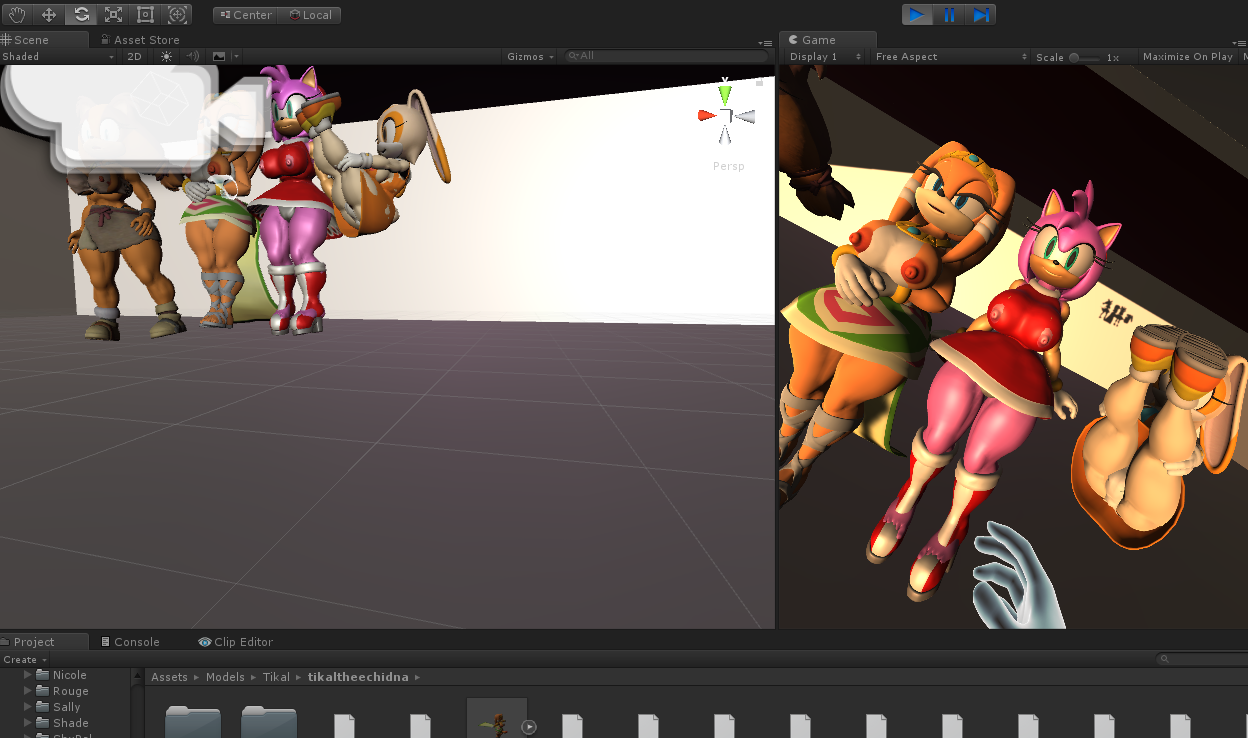Viewport: 1248px width, 738px height.
Task: Click the Clip Editor eye icon
Action: (204, 642)
